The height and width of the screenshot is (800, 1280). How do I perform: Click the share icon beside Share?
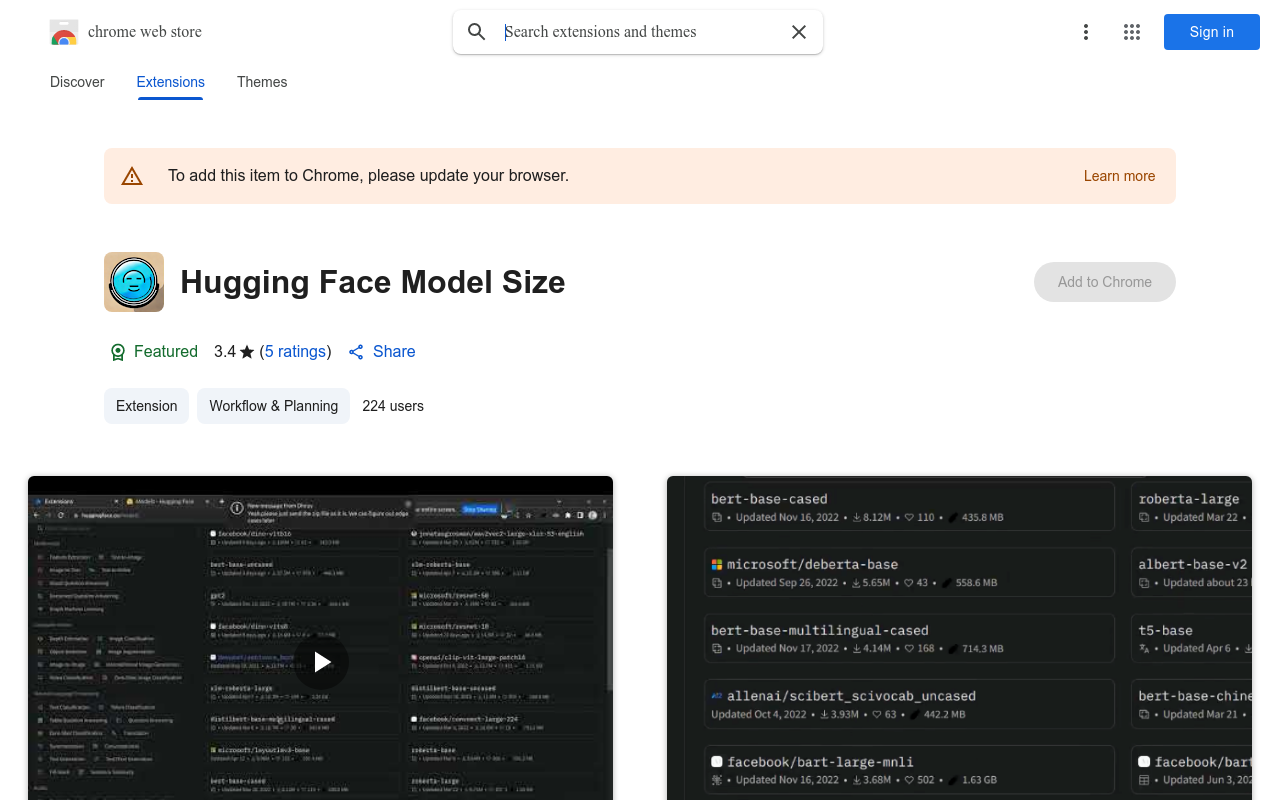(x=356, y=352)
